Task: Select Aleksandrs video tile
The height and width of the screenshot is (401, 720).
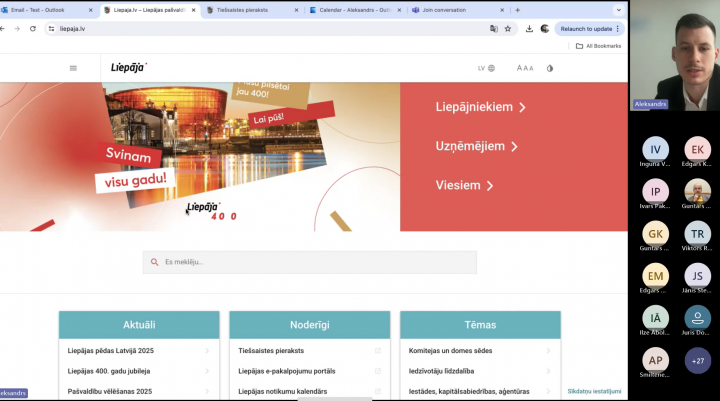Action: point(675,56)
